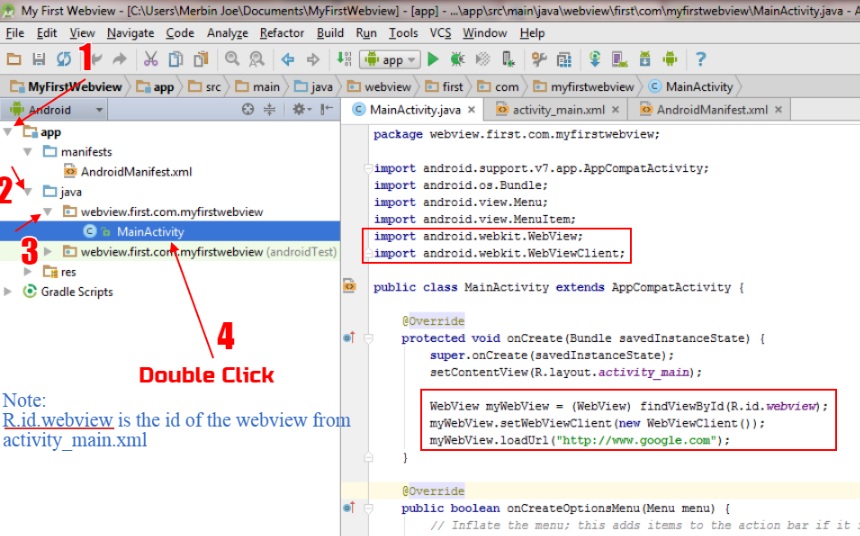This screenshot has width=860, height=536.
Task: Click the MainActivity breadcrumb
Action: tap(690, 87)
